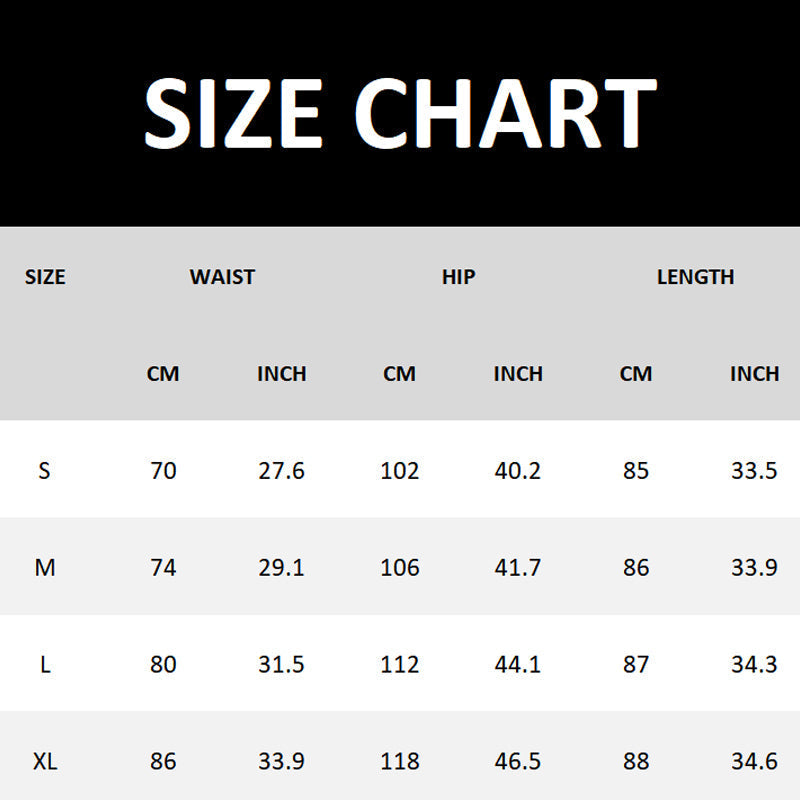Click hip value 106 for size M
The height and width of the screenshot is (800, 800).
(x=399, y=567)
